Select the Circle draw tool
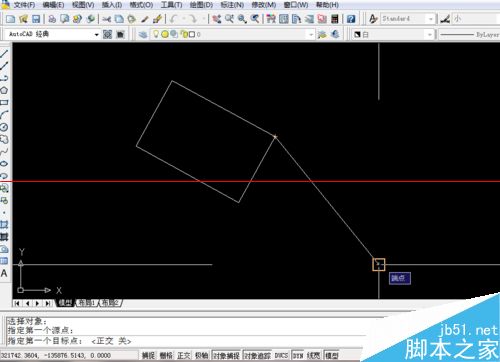The width and height of the screenshot is (500, 362). (x=4, y=127)
